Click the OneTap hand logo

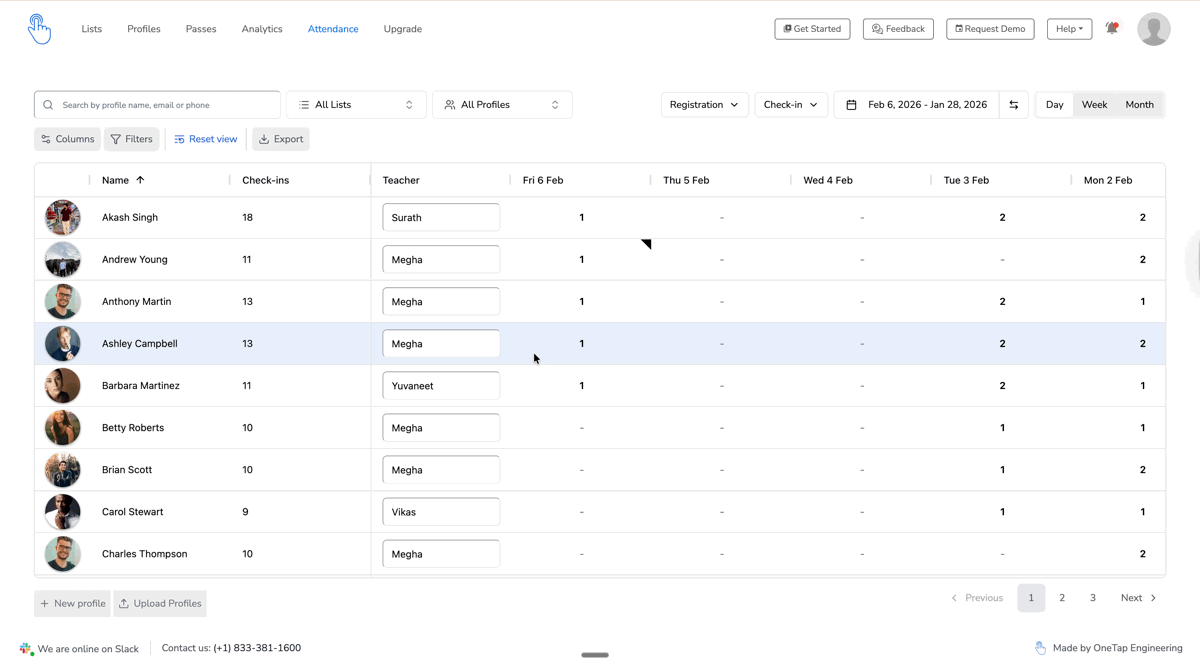(x=39, y=29)
